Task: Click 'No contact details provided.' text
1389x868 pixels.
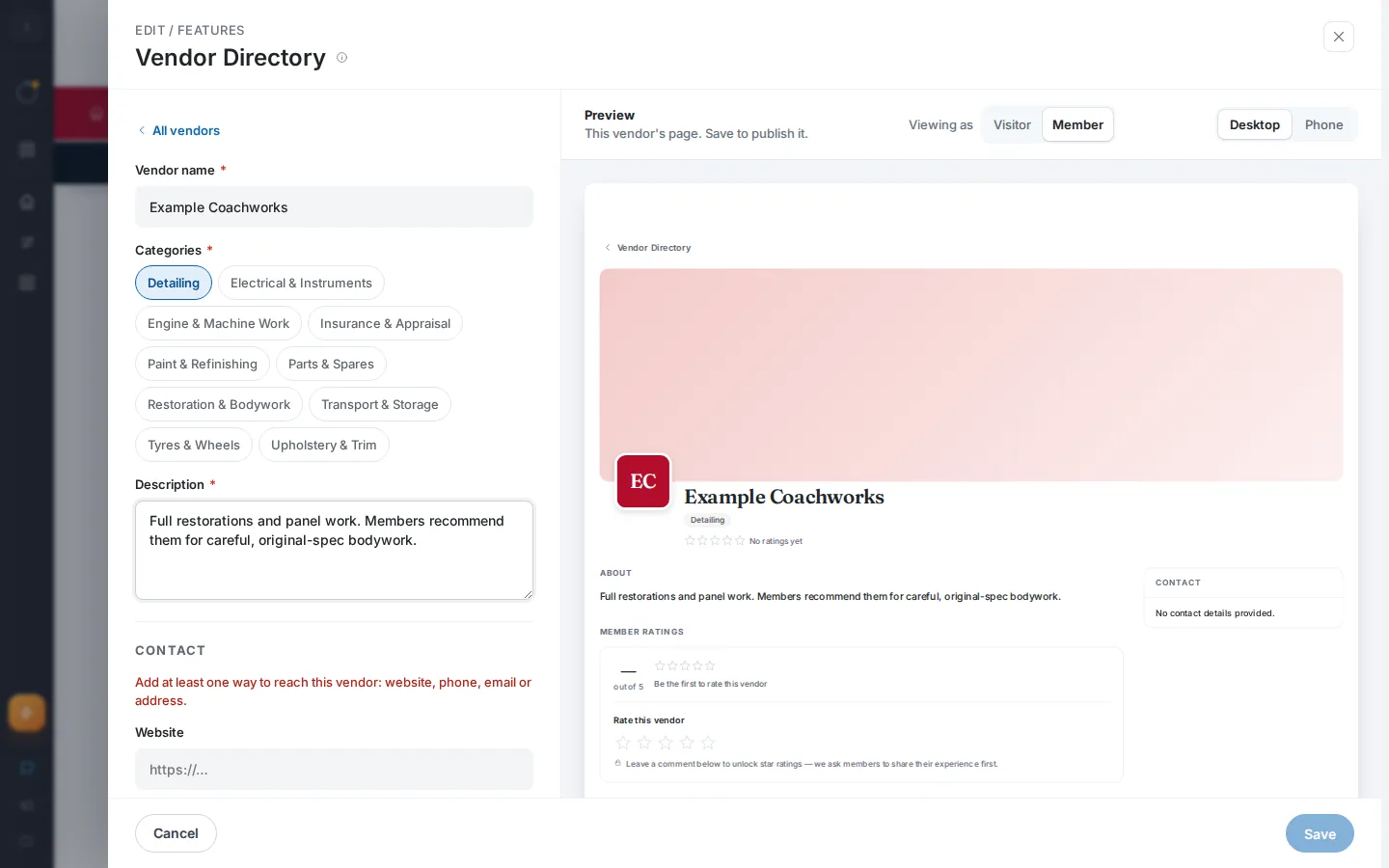Action: 1214,613
